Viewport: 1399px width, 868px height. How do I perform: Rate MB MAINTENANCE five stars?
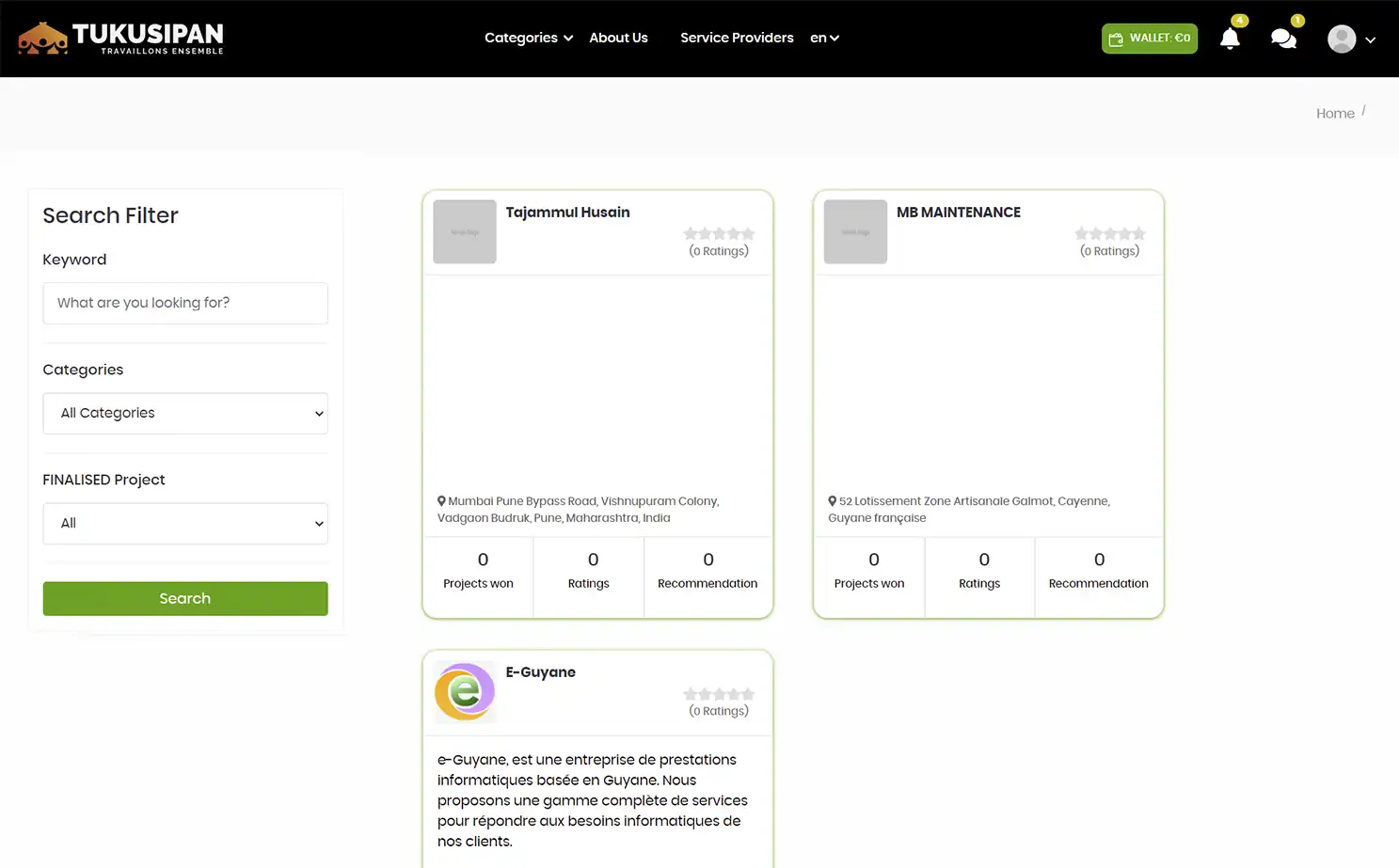pos(1138,233)
